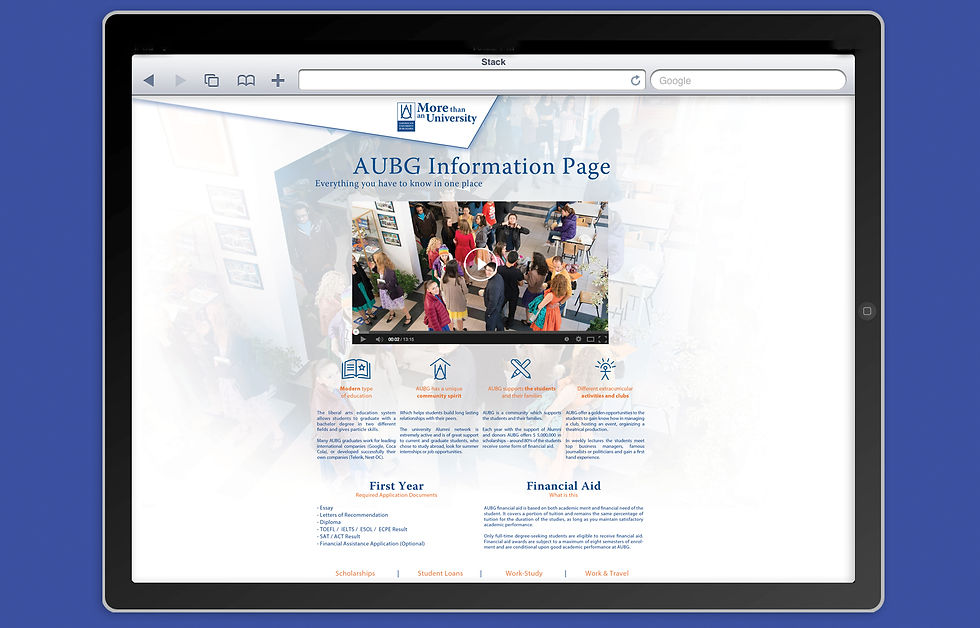This screenshot has width=980, height=628.
Task: Click the small play button in video controls
Action: pyautogui.click(x=362, y=339)
